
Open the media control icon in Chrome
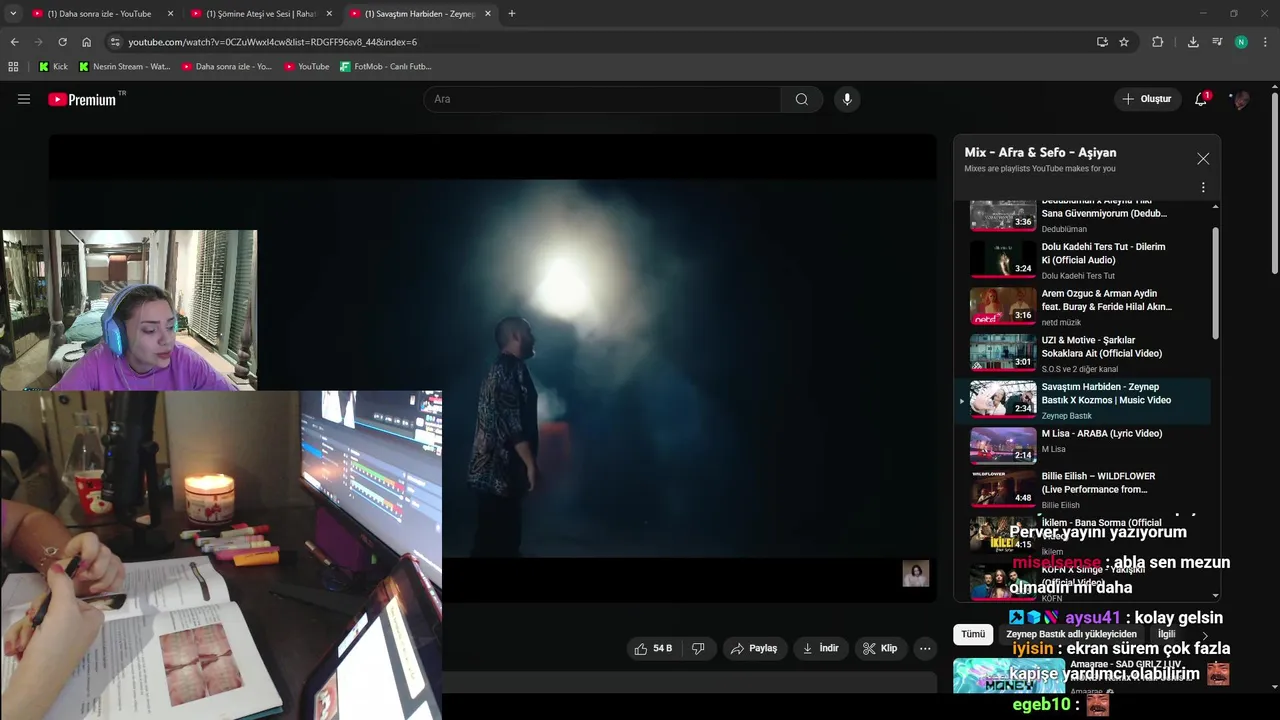1217,42
